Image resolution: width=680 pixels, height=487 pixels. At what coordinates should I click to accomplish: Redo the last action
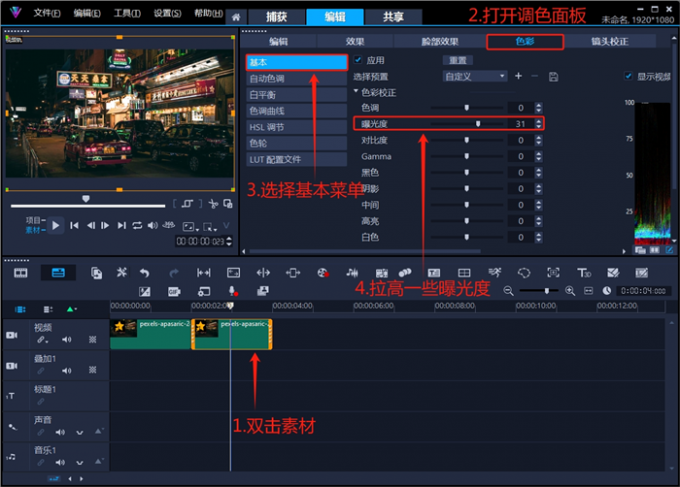(173, 273)
